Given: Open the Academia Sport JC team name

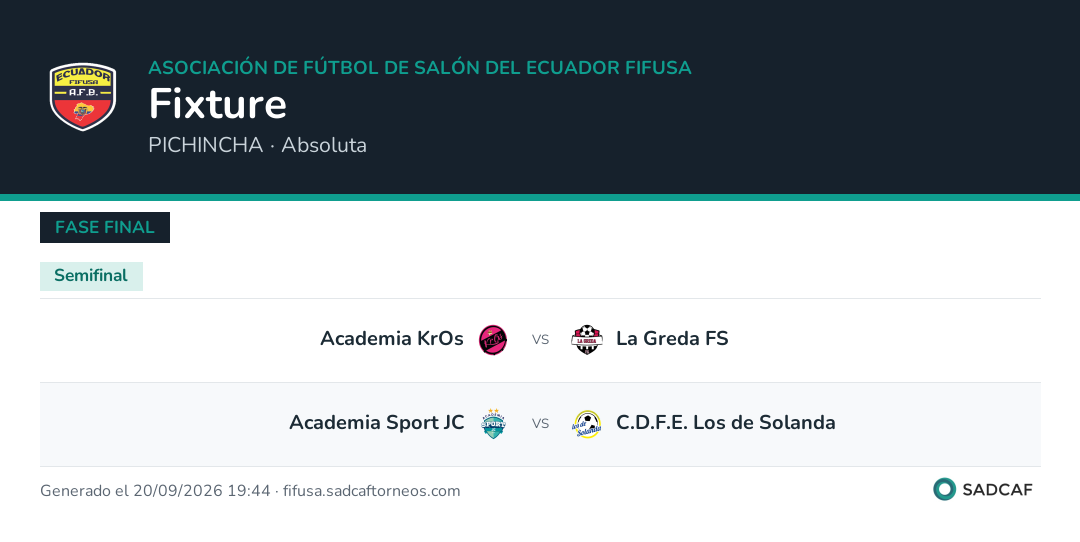Looking at the screenshot, I should coord(377,422).
